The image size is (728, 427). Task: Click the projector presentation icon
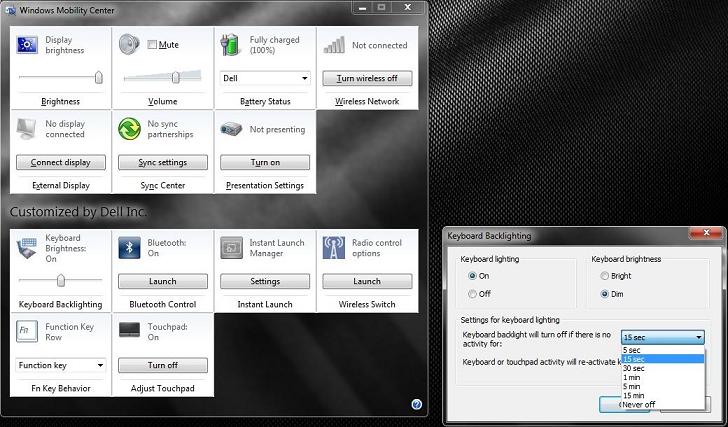pos(231,129)
